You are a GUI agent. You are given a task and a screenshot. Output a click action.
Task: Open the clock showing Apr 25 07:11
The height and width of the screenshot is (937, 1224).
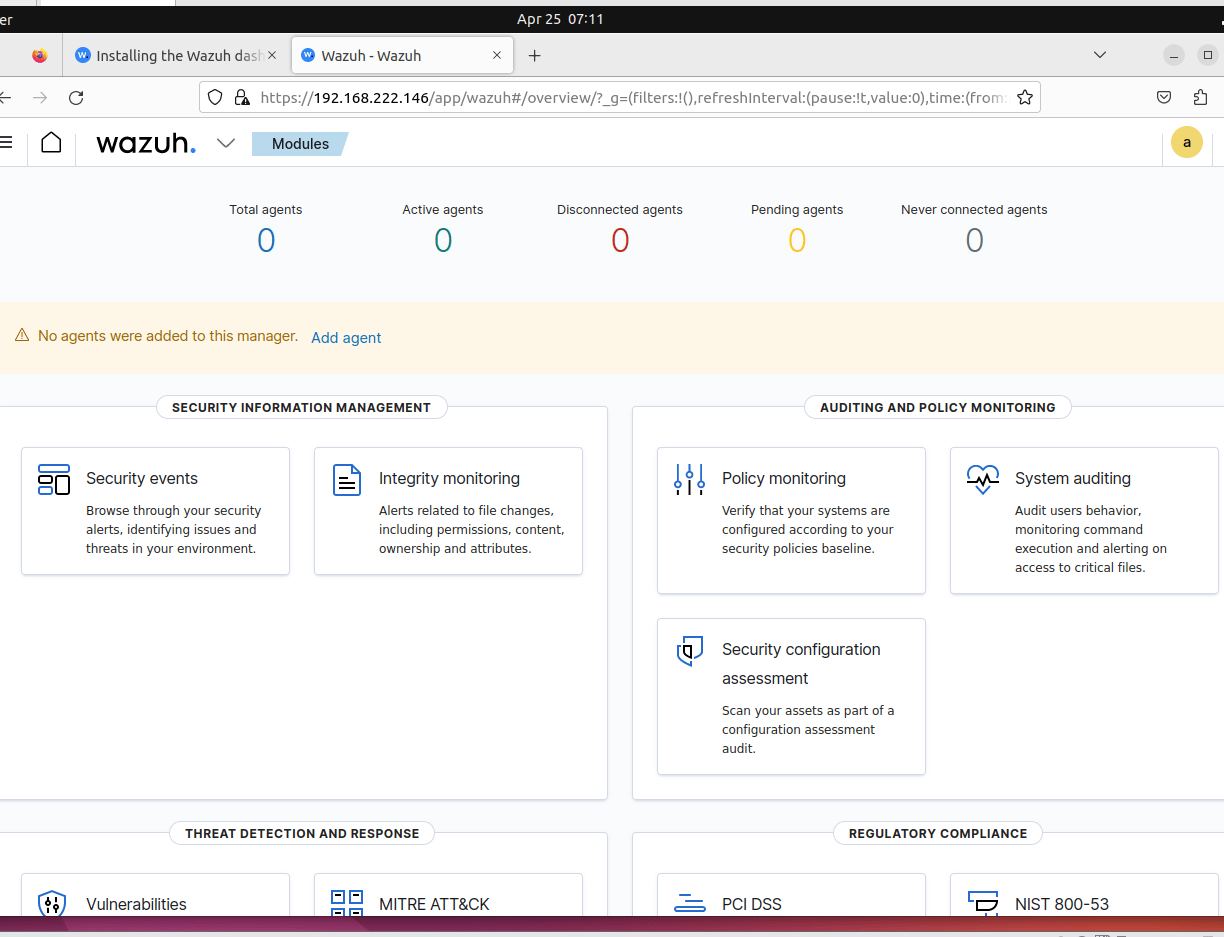tap(560, 19)
